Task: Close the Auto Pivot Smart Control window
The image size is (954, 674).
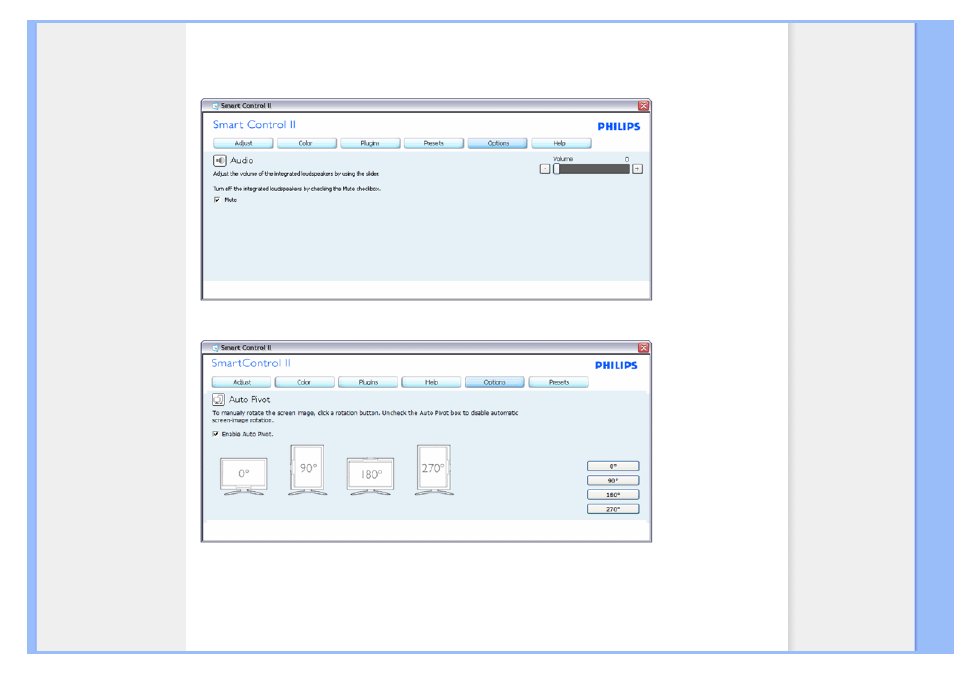Action: [x=643, y=348]
